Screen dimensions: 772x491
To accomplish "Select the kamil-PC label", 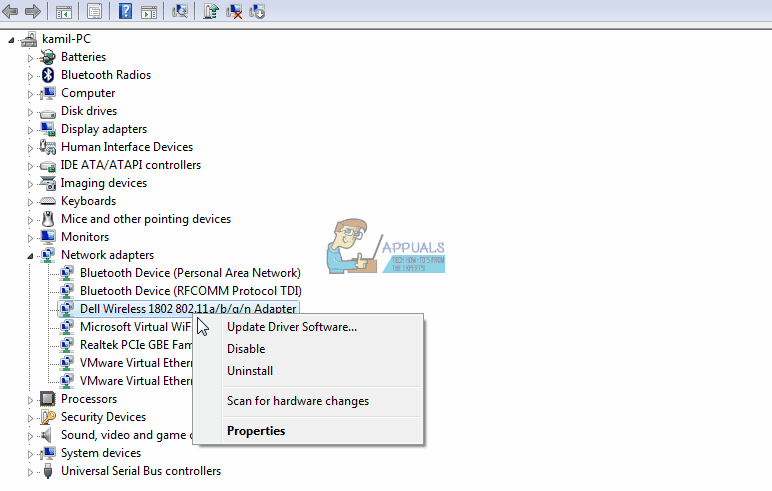I will click(x=66, y=39).
